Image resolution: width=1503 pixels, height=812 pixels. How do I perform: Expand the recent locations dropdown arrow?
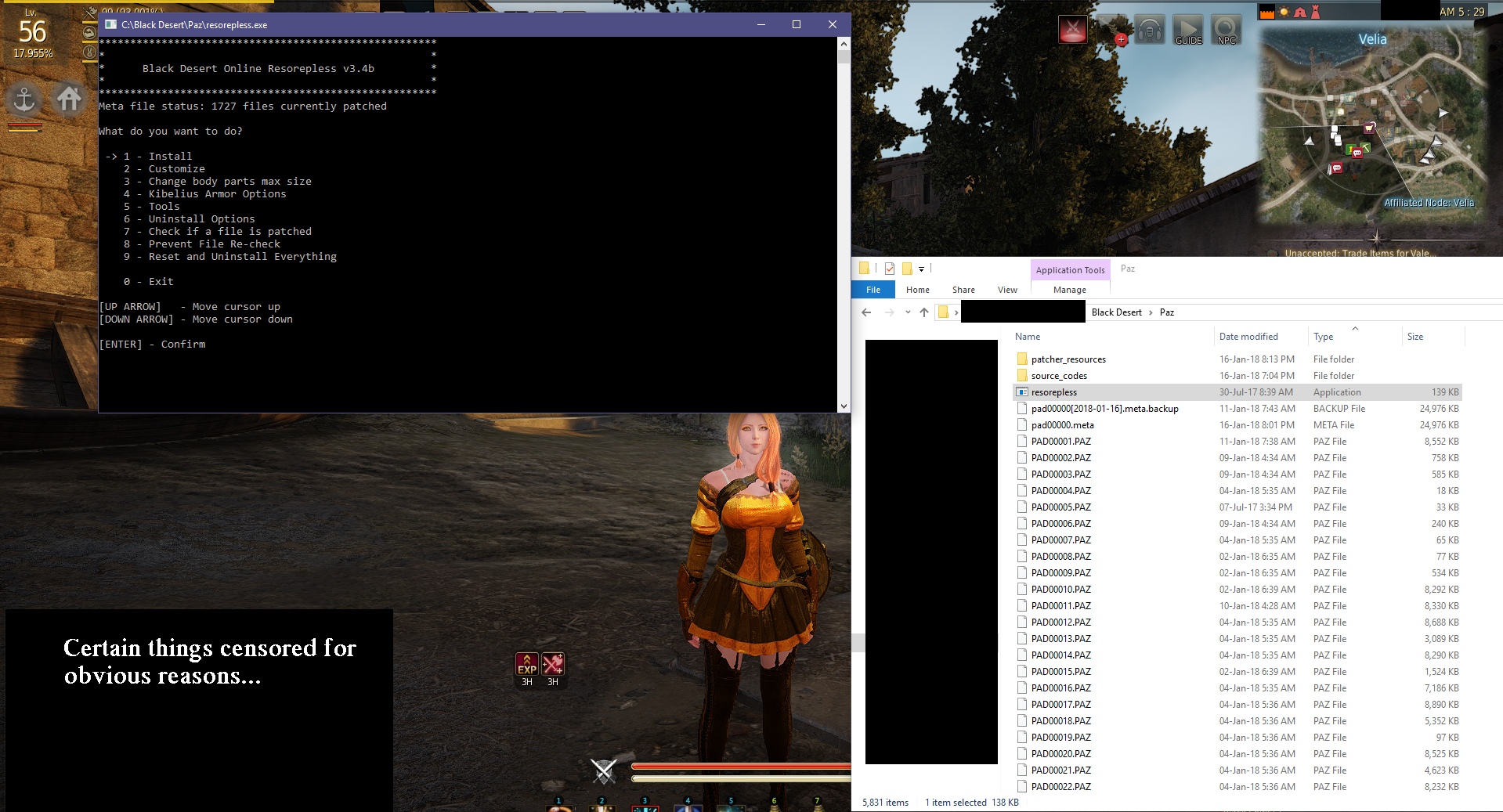[908, 312]
